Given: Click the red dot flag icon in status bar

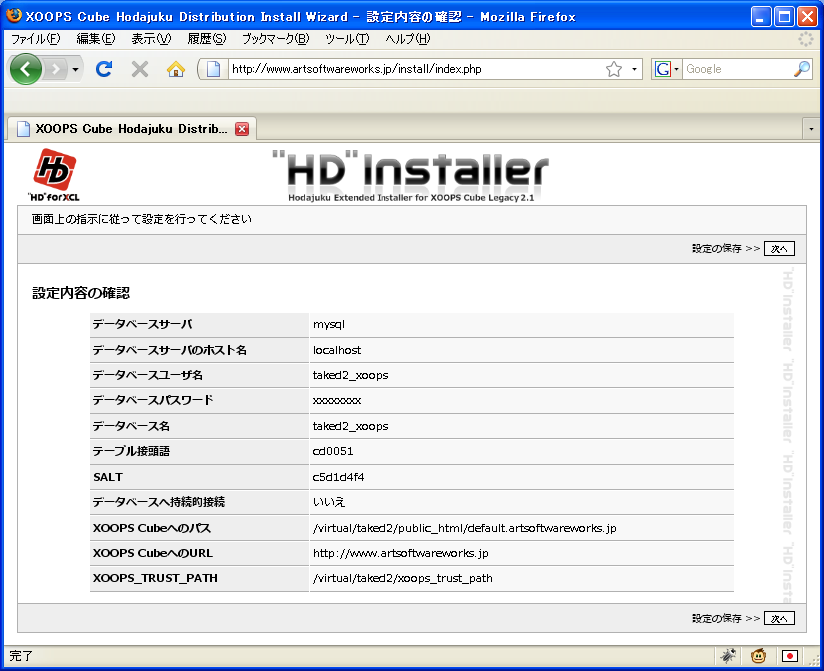Looking at the screenshot, I should coord(790,656).
